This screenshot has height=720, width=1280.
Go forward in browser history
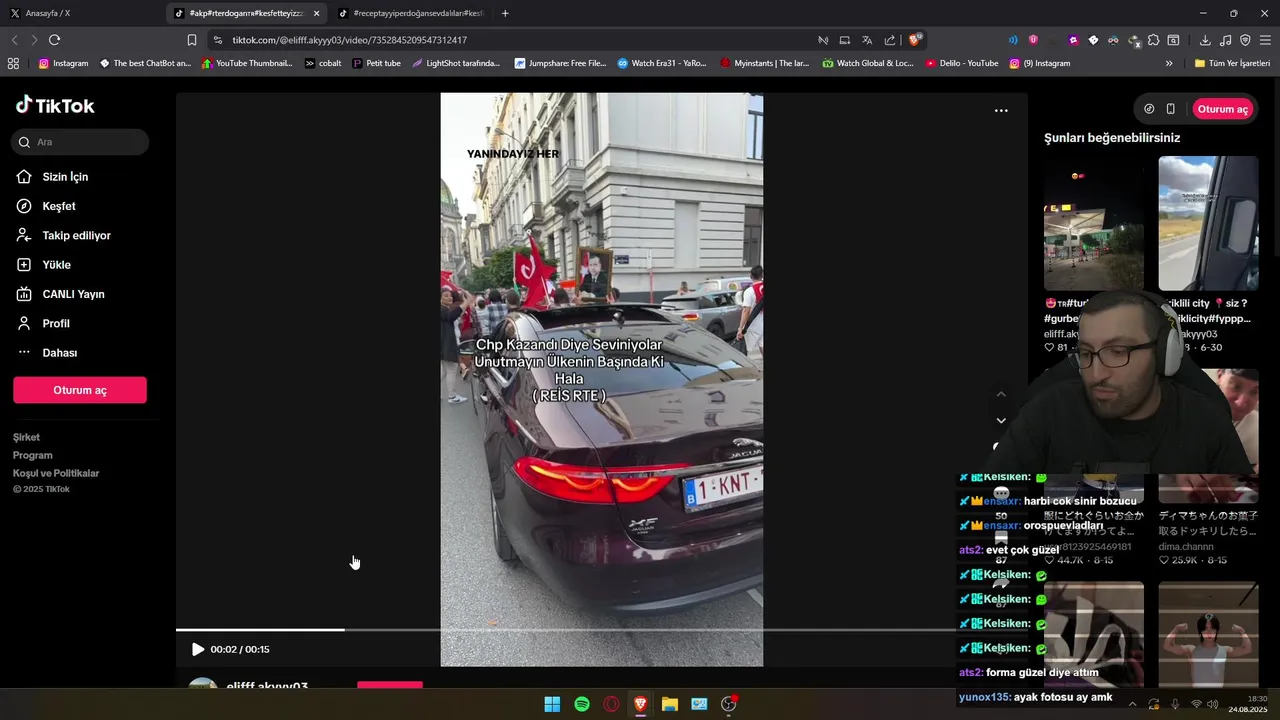click(34, 40)
